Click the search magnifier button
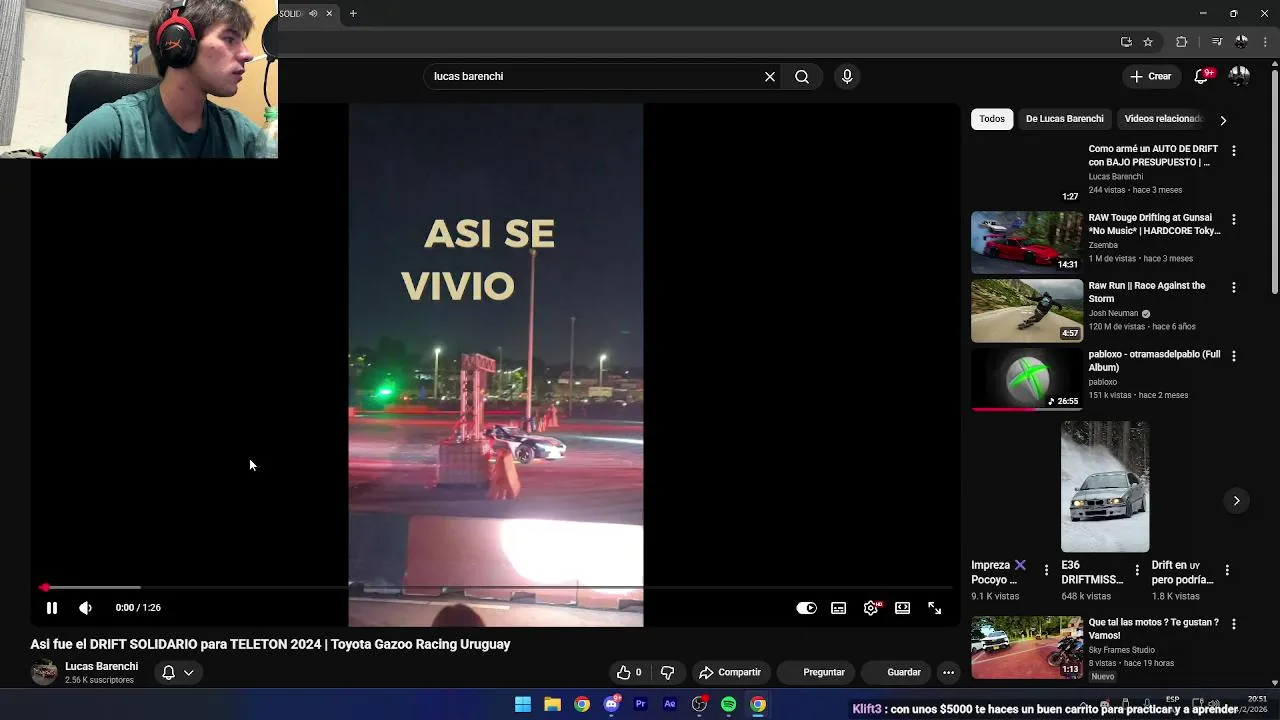The height and width of the screenshot is (720, 1280). [802, 76]
